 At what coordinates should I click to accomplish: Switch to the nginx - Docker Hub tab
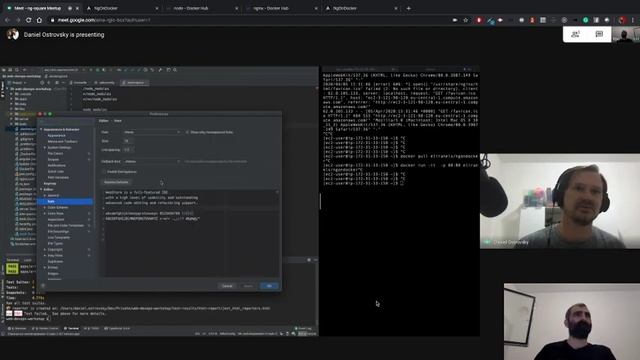click(281, 8)
